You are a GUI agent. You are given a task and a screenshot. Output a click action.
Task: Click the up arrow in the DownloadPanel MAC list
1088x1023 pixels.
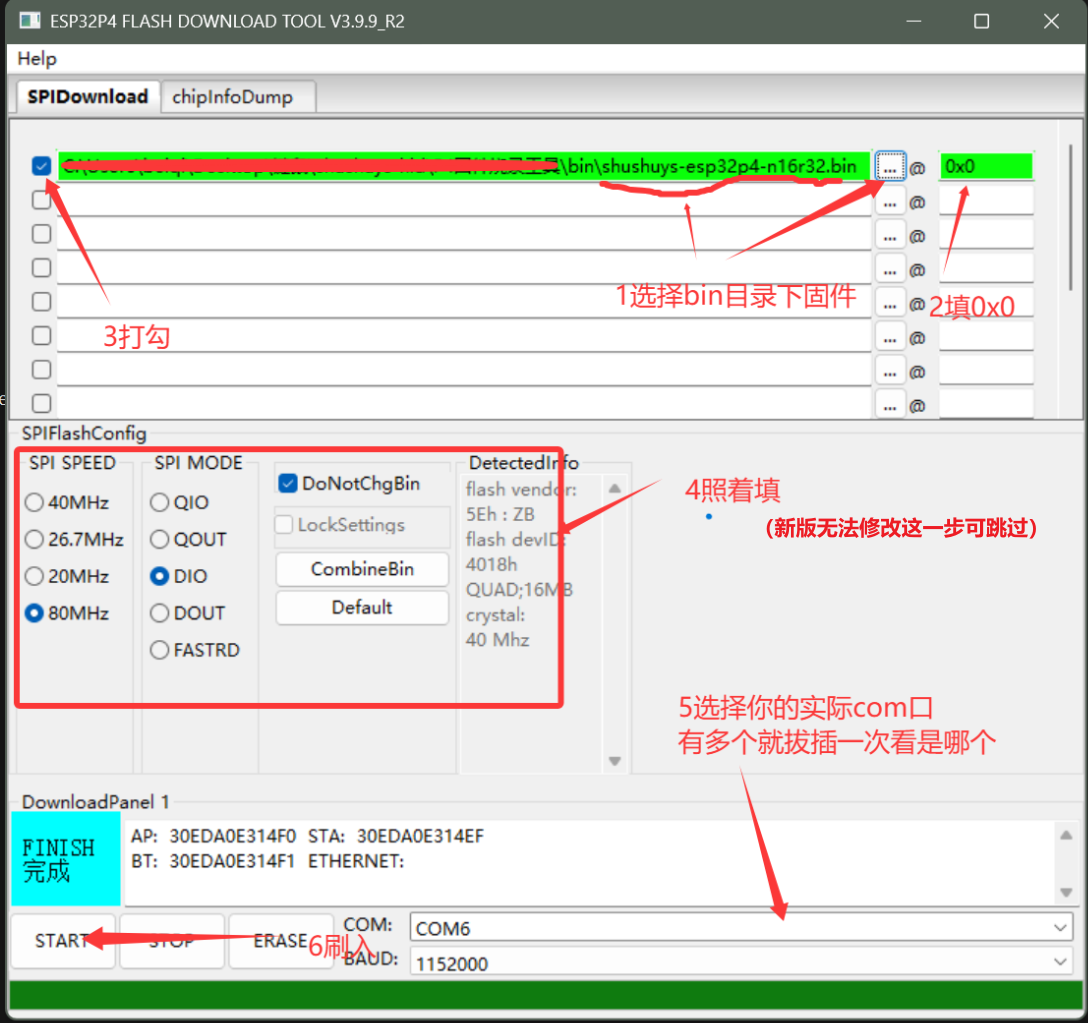pos(1066,836)
